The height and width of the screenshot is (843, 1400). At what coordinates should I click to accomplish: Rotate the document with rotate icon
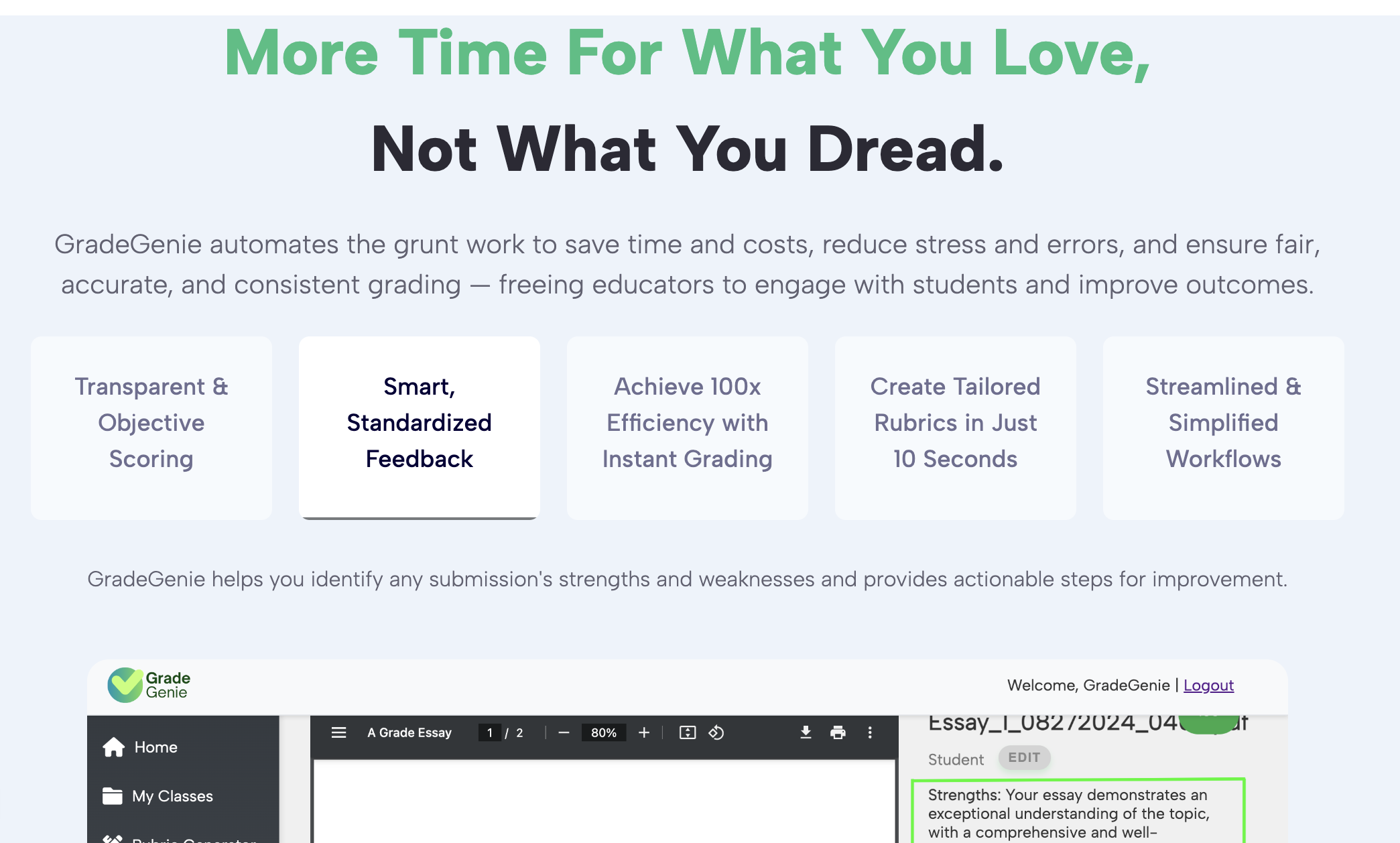(x=716, y=732)
